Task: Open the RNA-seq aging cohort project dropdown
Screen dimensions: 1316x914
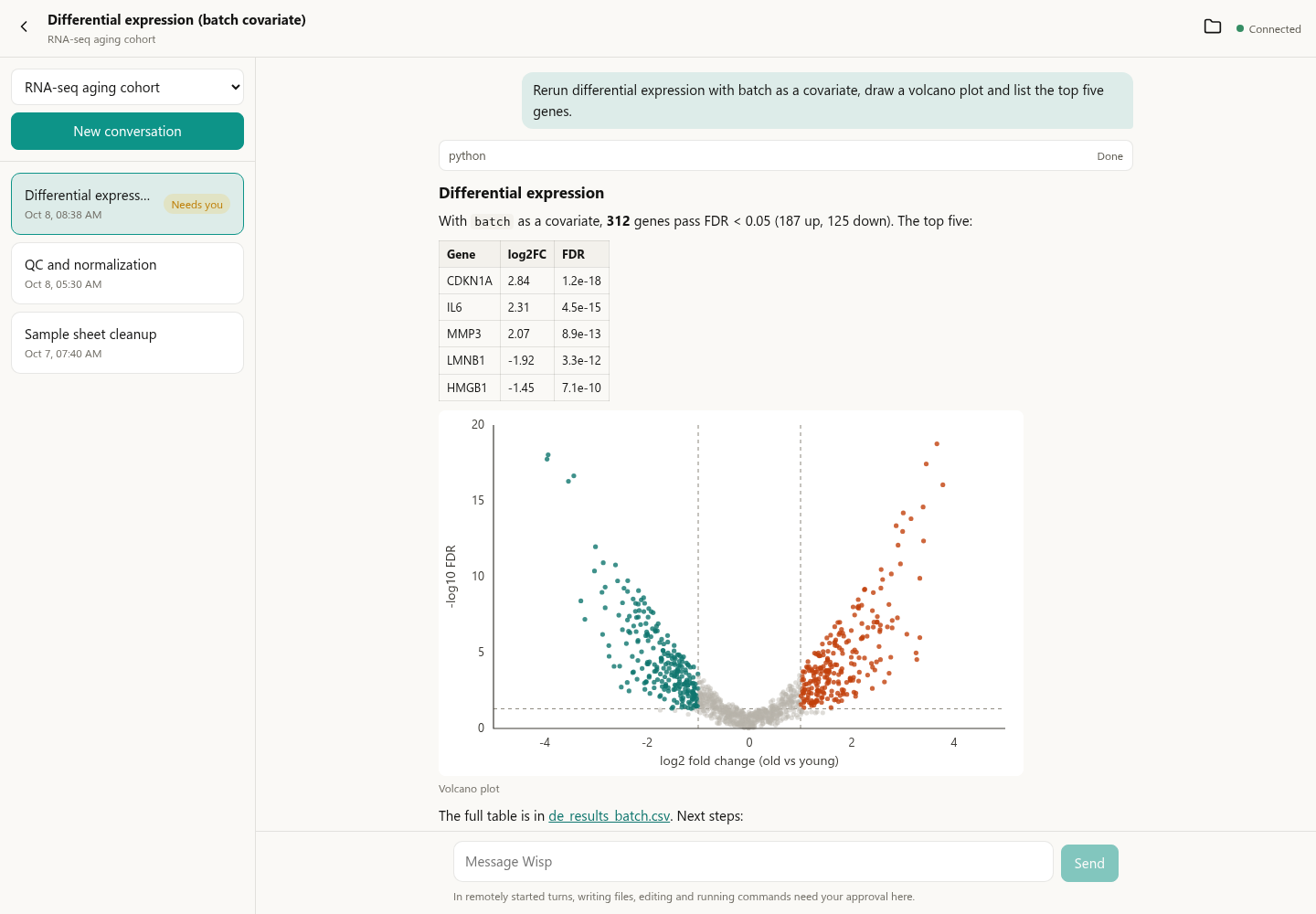Action: [x=127, y=88]
